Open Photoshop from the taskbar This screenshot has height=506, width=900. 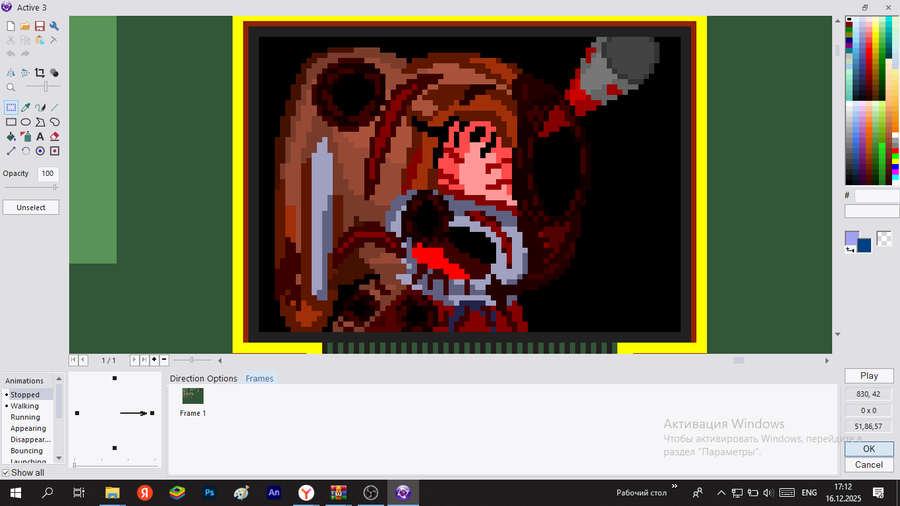click(210, 492)
